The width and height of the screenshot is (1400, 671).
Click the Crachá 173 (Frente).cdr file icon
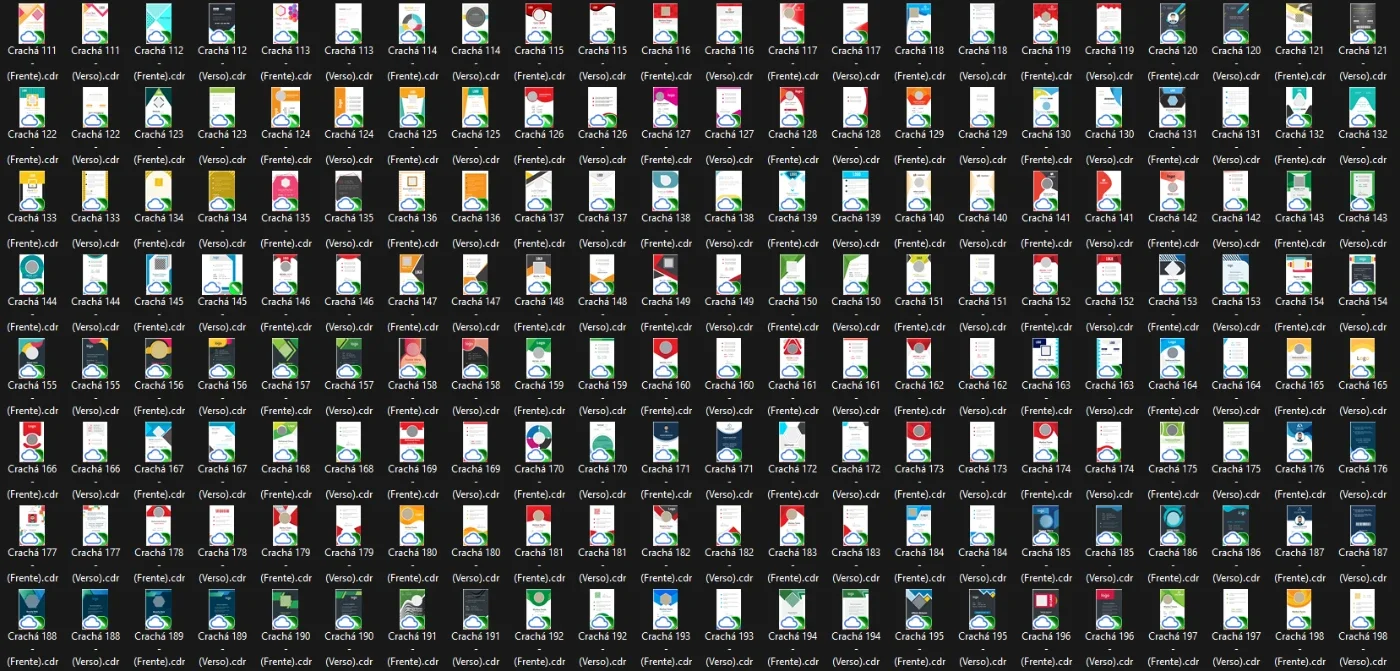point(919,441)
